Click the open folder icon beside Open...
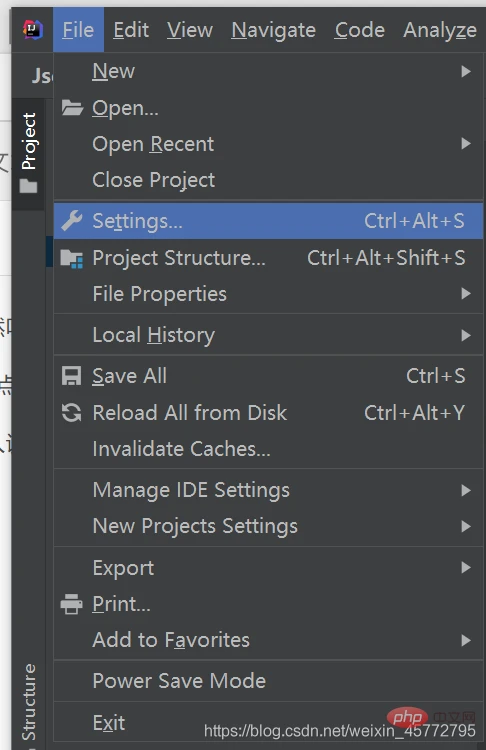Viewport: 486px width, 750px height. (72, 108)
